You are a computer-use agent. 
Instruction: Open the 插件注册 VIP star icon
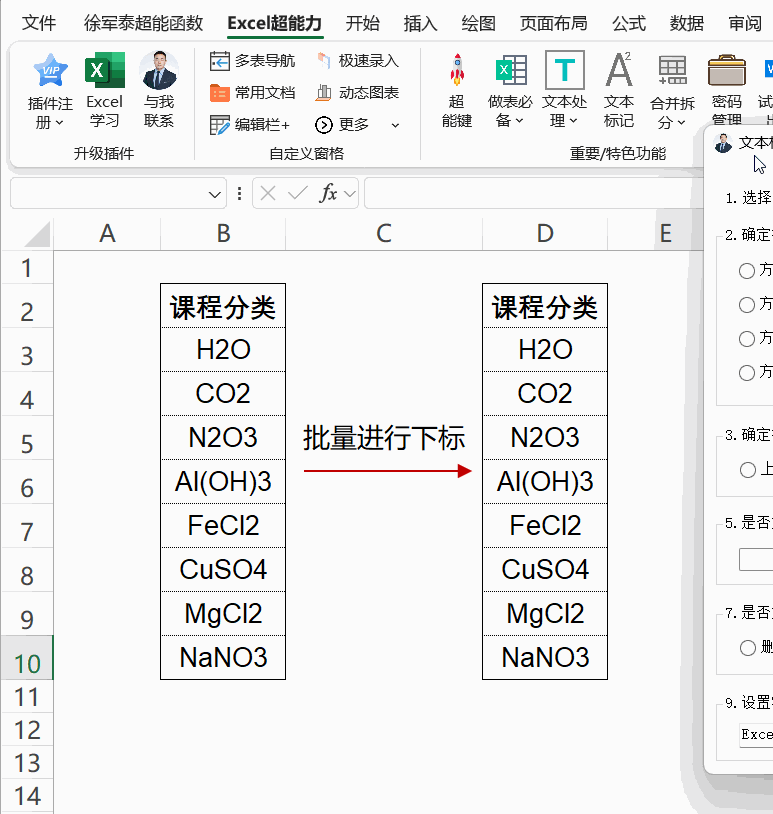point(50,70)
